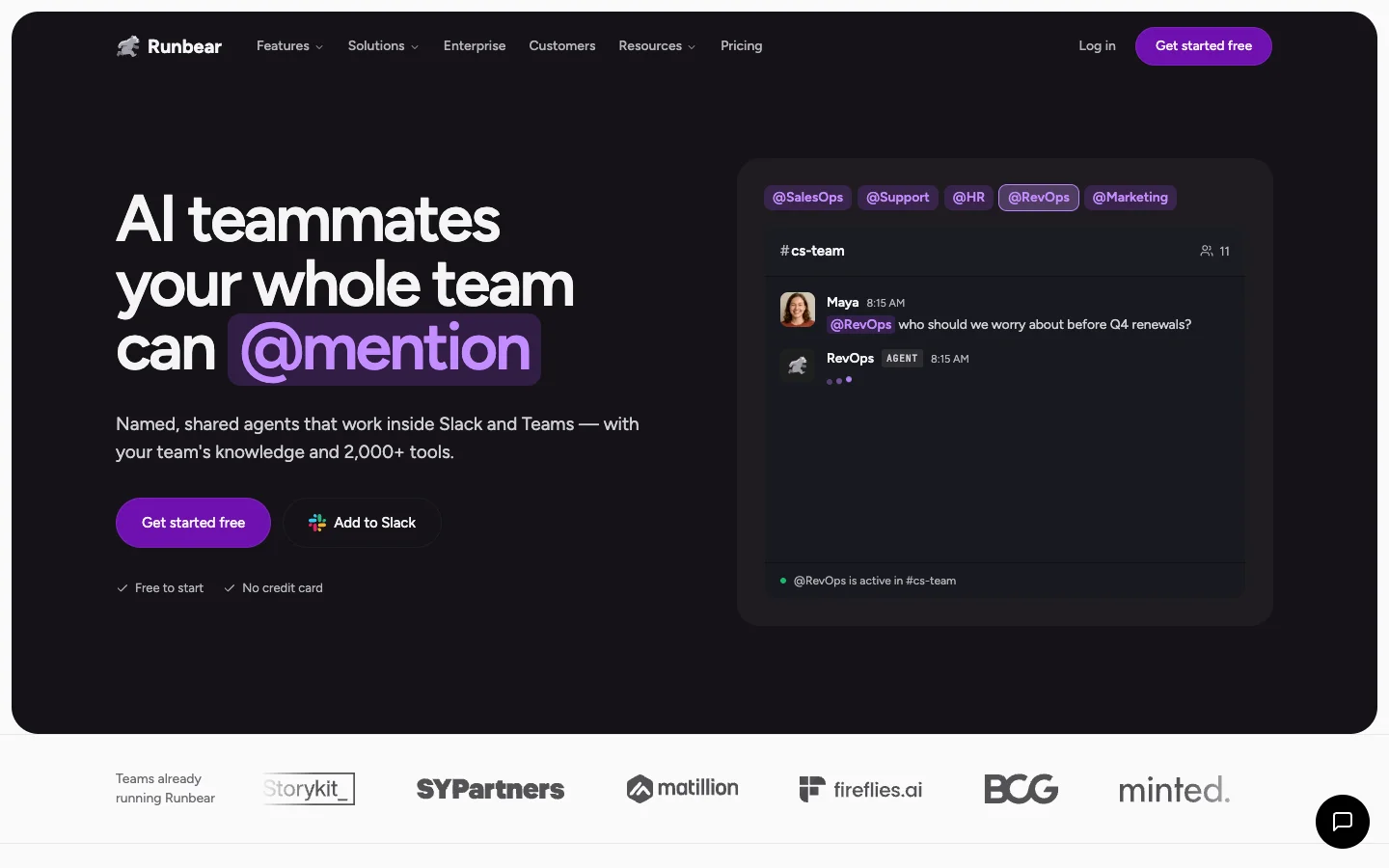Click the '@RevOps is active in #cs-team' status

click(x=875, y=581)
